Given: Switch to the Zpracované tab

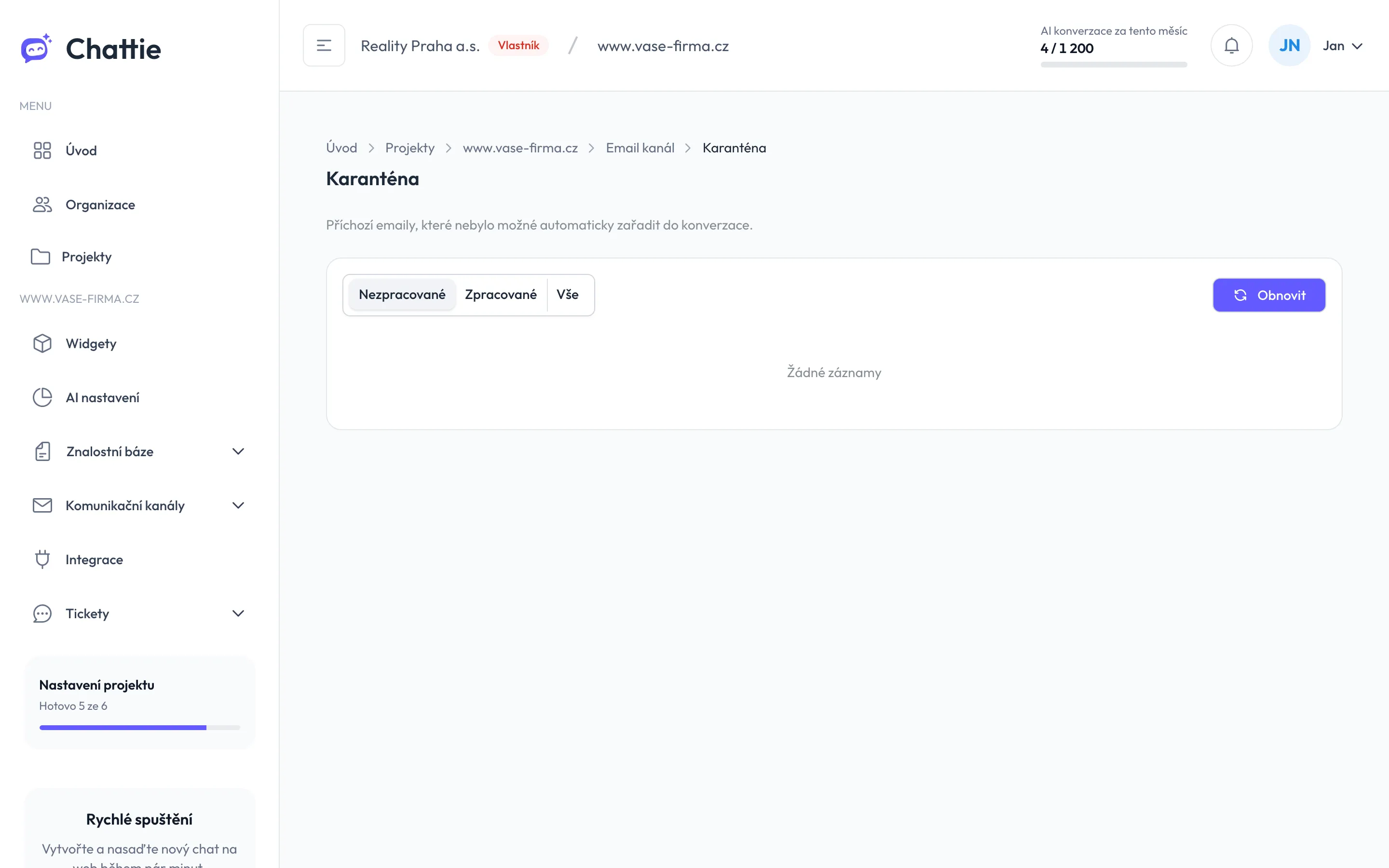Looking at the screenshot, I should [501, 295].
